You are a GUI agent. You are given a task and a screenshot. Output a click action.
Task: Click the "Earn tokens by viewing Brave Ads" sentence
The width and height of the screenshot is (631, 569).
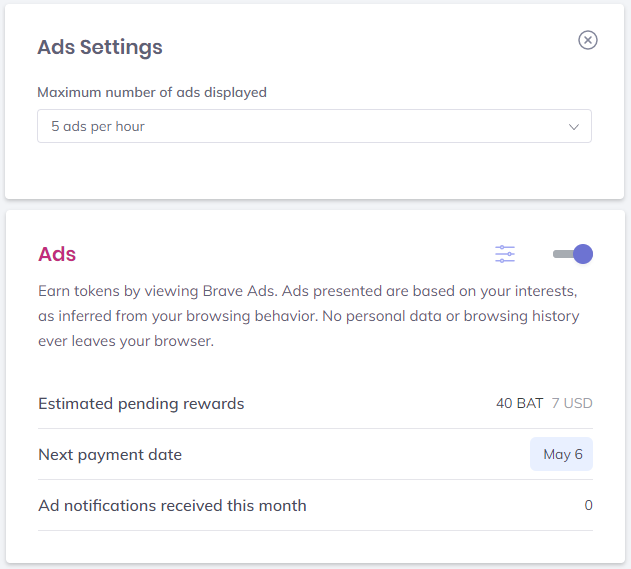[x=158, y=291]
